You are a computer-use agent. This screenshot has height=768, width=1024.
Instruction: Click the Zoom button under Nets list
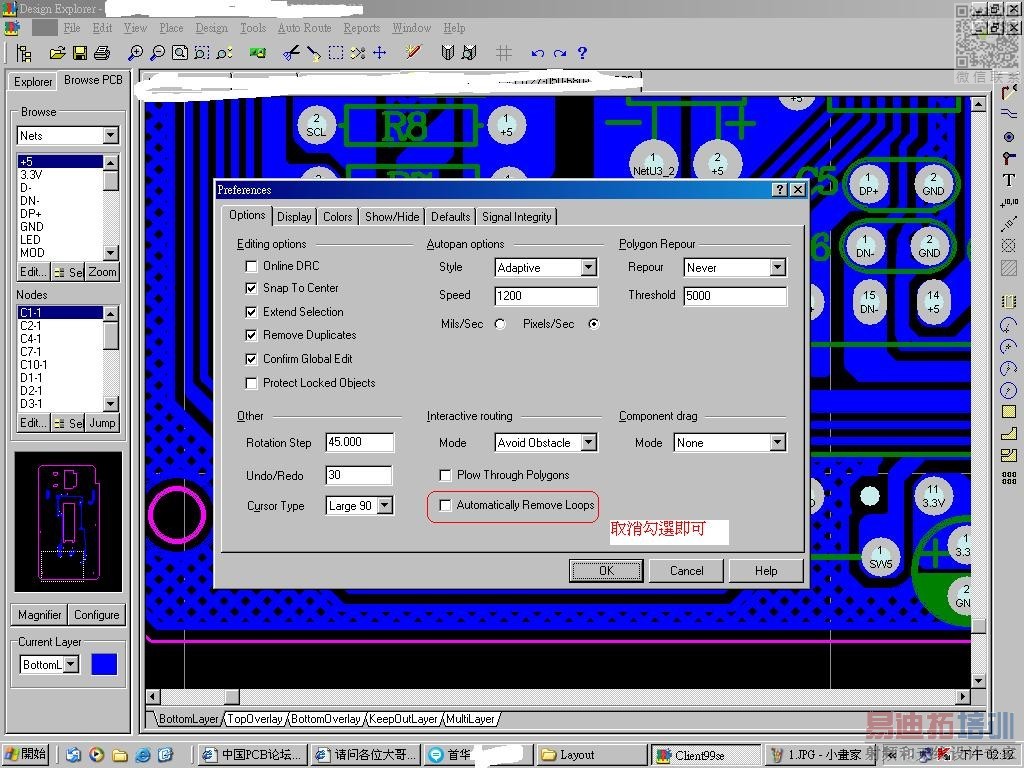click(x=103, y=272)
